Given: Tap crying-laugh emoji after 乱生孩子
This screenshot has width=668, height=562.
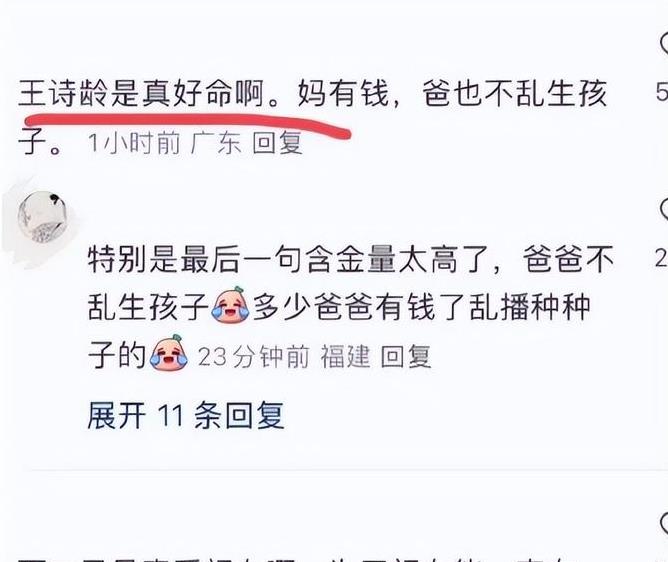Looking at the screenshot, I should coord(230,305).
